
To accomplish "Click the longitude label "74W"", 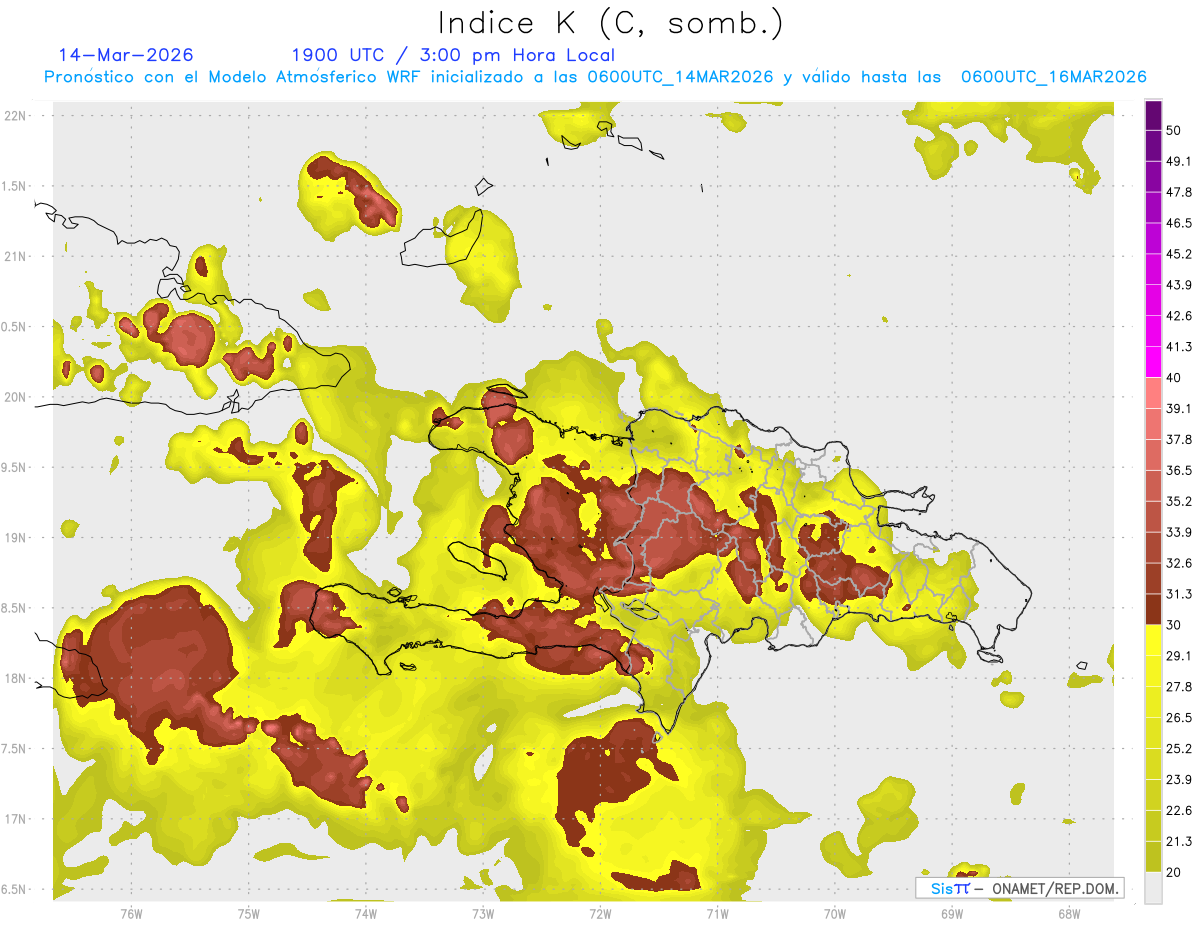I will click(x=366, y=914).
